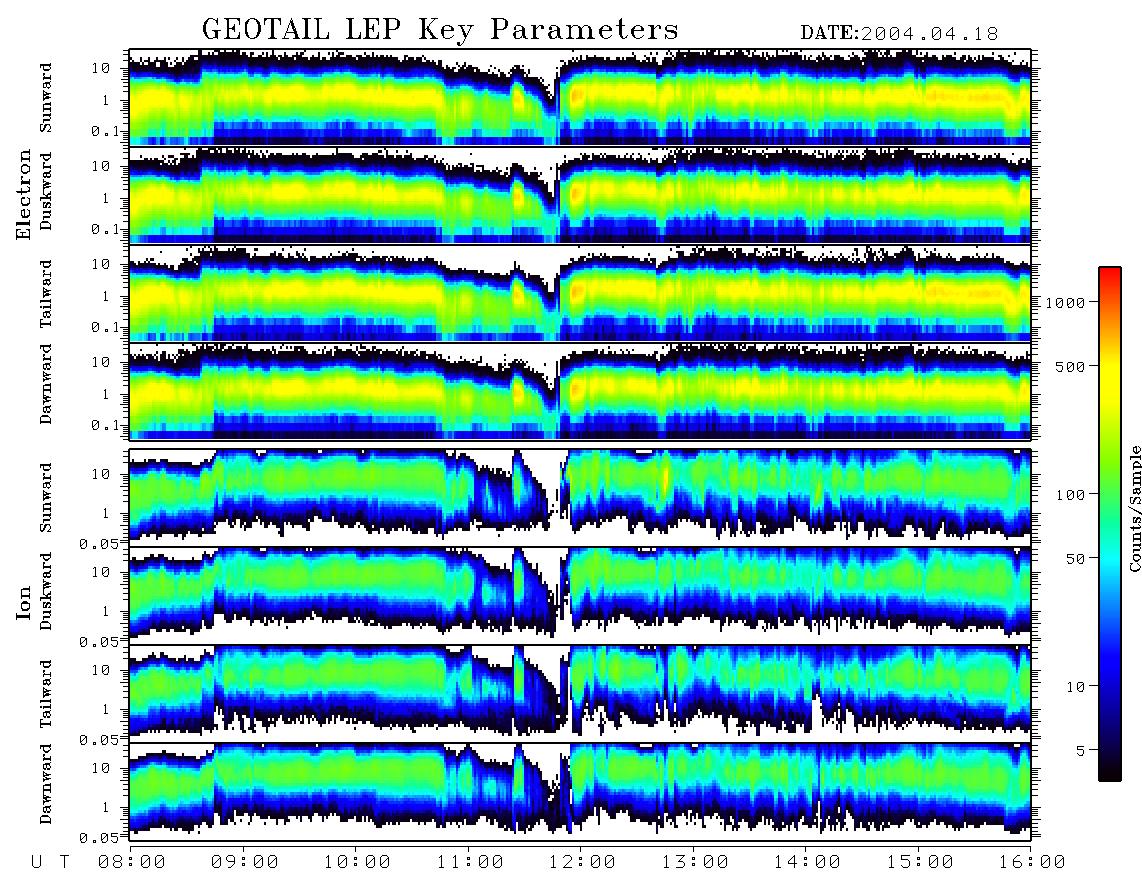This screenshot has height=880, width=1142.
Task: Click the 13:00 time tick label
Action: pyautogui.click(x=695, y=862)
